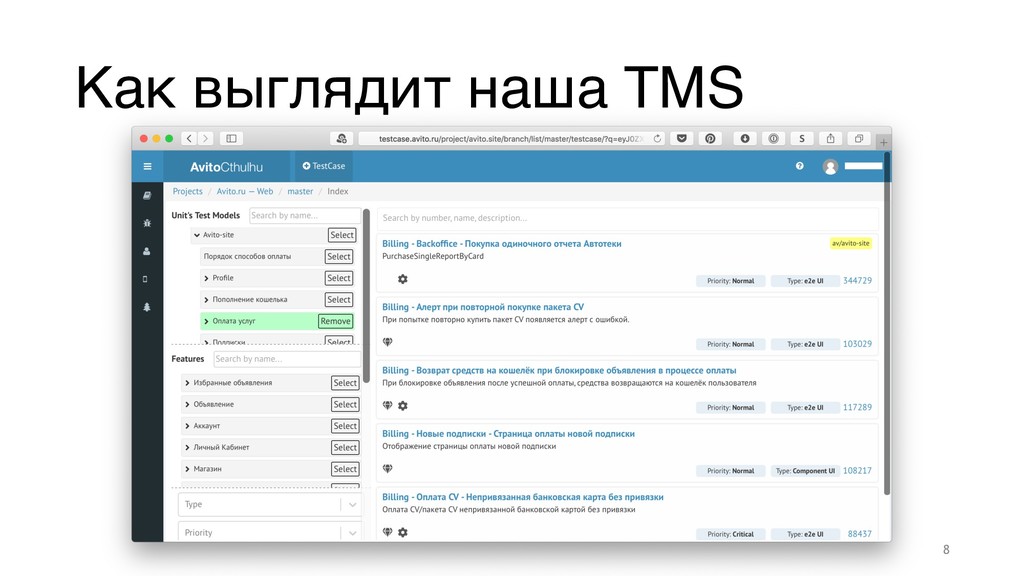Open the Алерт при повторной покупке test case
1024x576 pixels.
coord(483,307)
